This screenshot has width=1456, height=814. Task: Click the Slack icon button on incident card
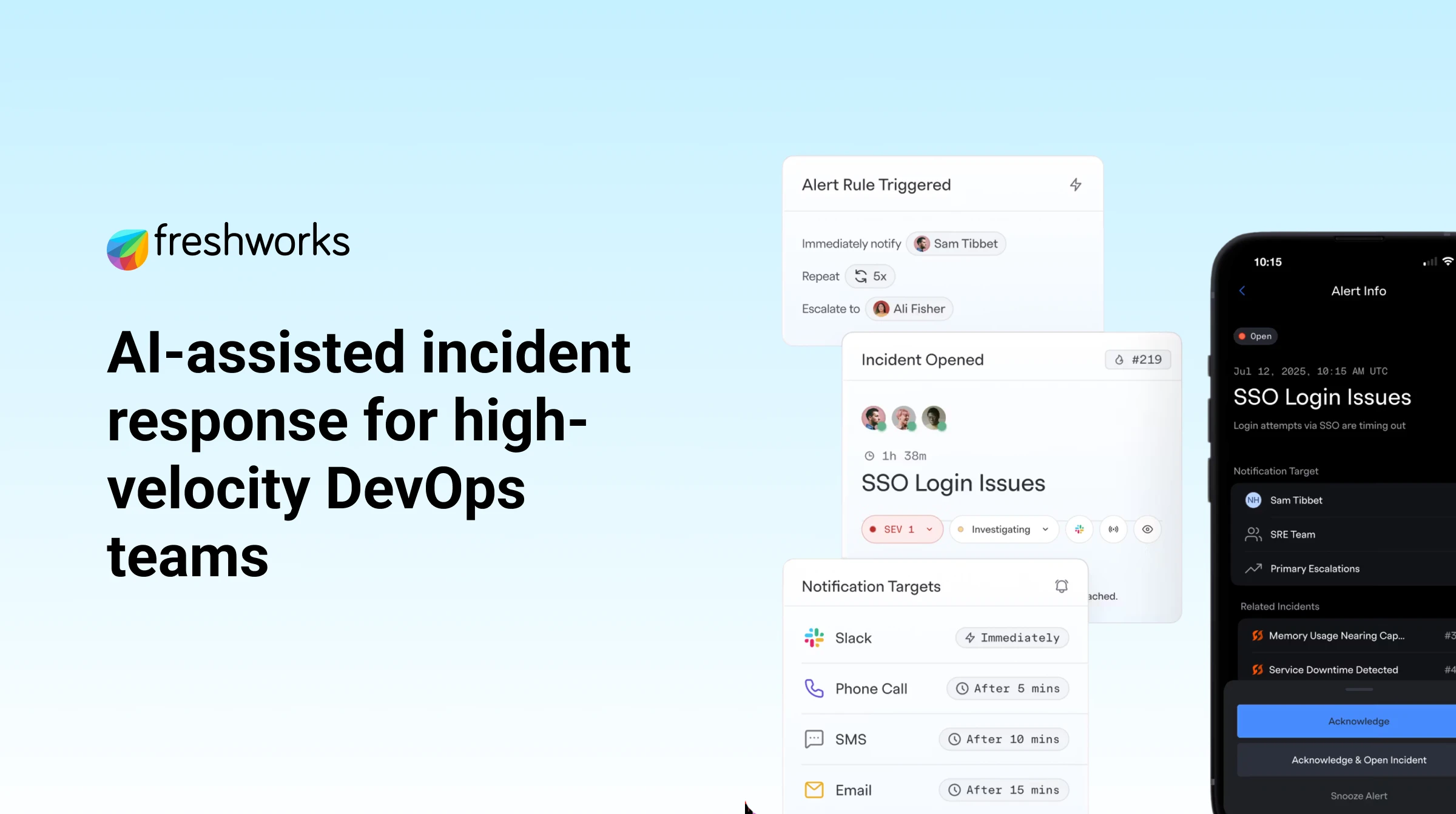click(1079, 530)
